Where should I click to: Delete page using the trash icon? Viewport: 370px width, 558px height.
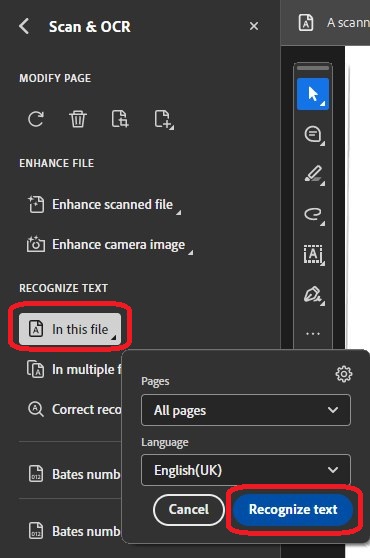pyautogui.click(x=78, y=119)
